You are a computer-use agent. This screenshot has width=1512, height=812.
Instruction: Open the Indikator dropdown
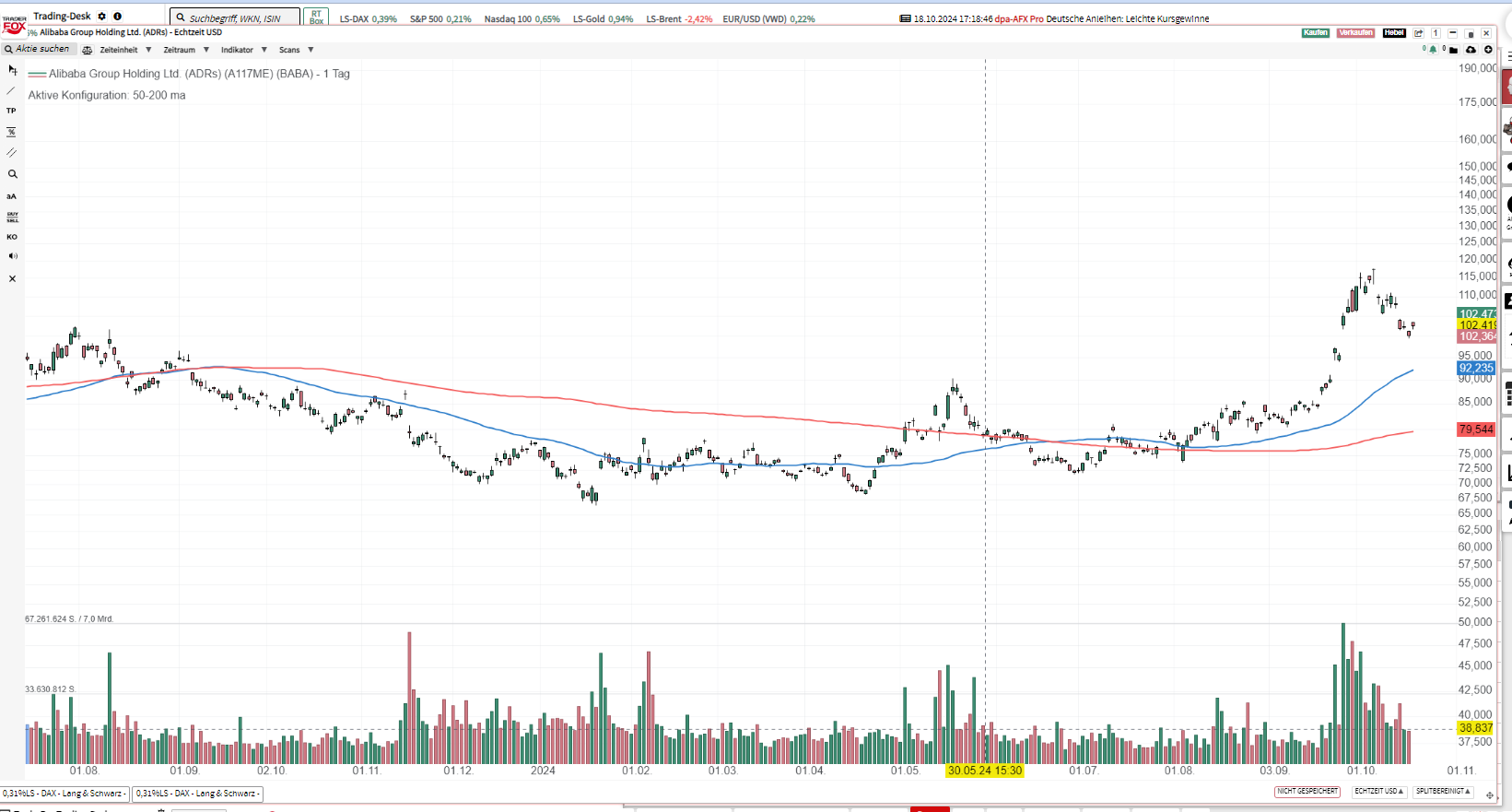pyautogui.click(x=244, y=50)
